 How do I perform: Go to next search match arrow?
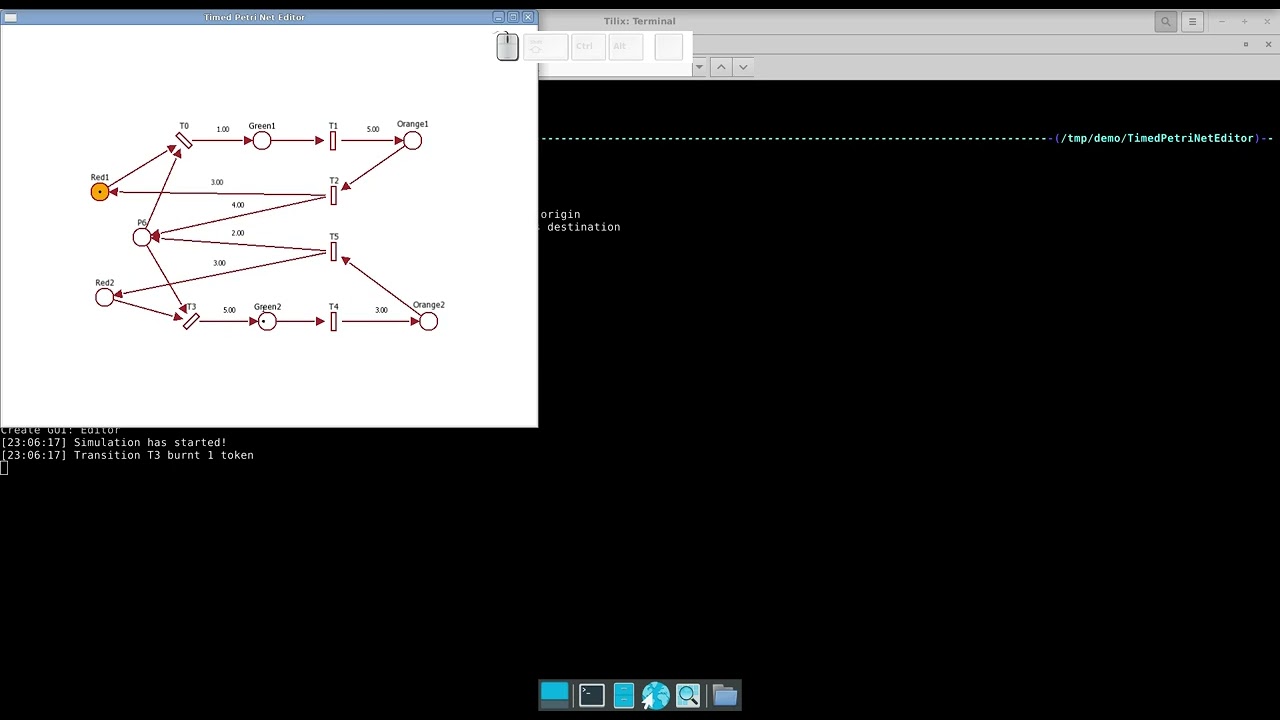(x=743, y=67)
